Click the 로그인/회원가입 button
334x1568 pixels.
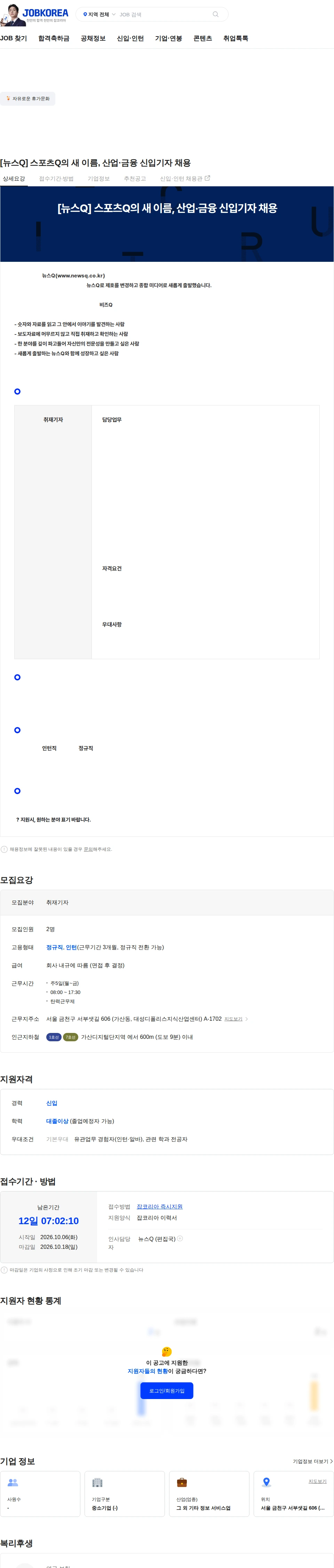167,1391
